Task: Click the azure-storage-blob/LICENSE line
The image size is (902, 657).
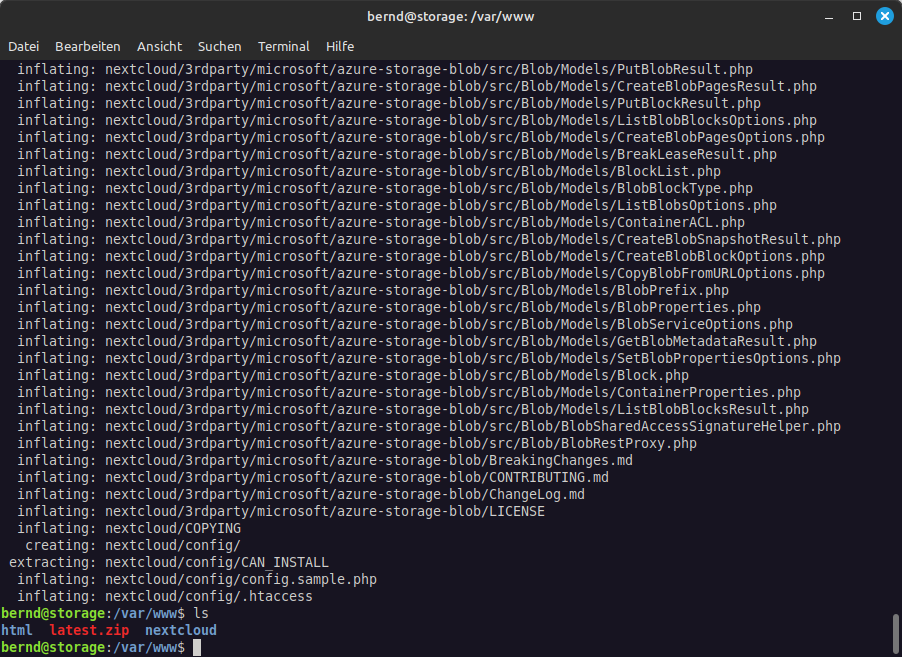Action: 281,511
